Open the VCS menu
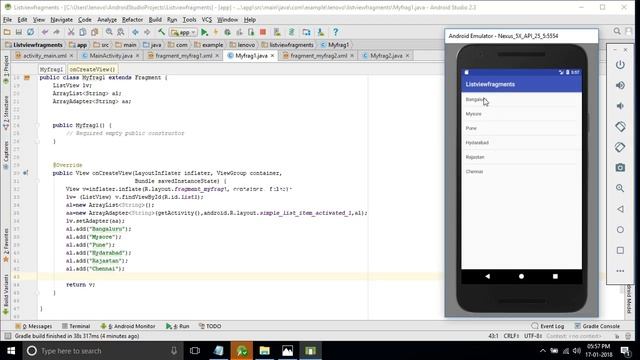Image resolution: width=640 pixels, height=360 pixels. (207, 20)
